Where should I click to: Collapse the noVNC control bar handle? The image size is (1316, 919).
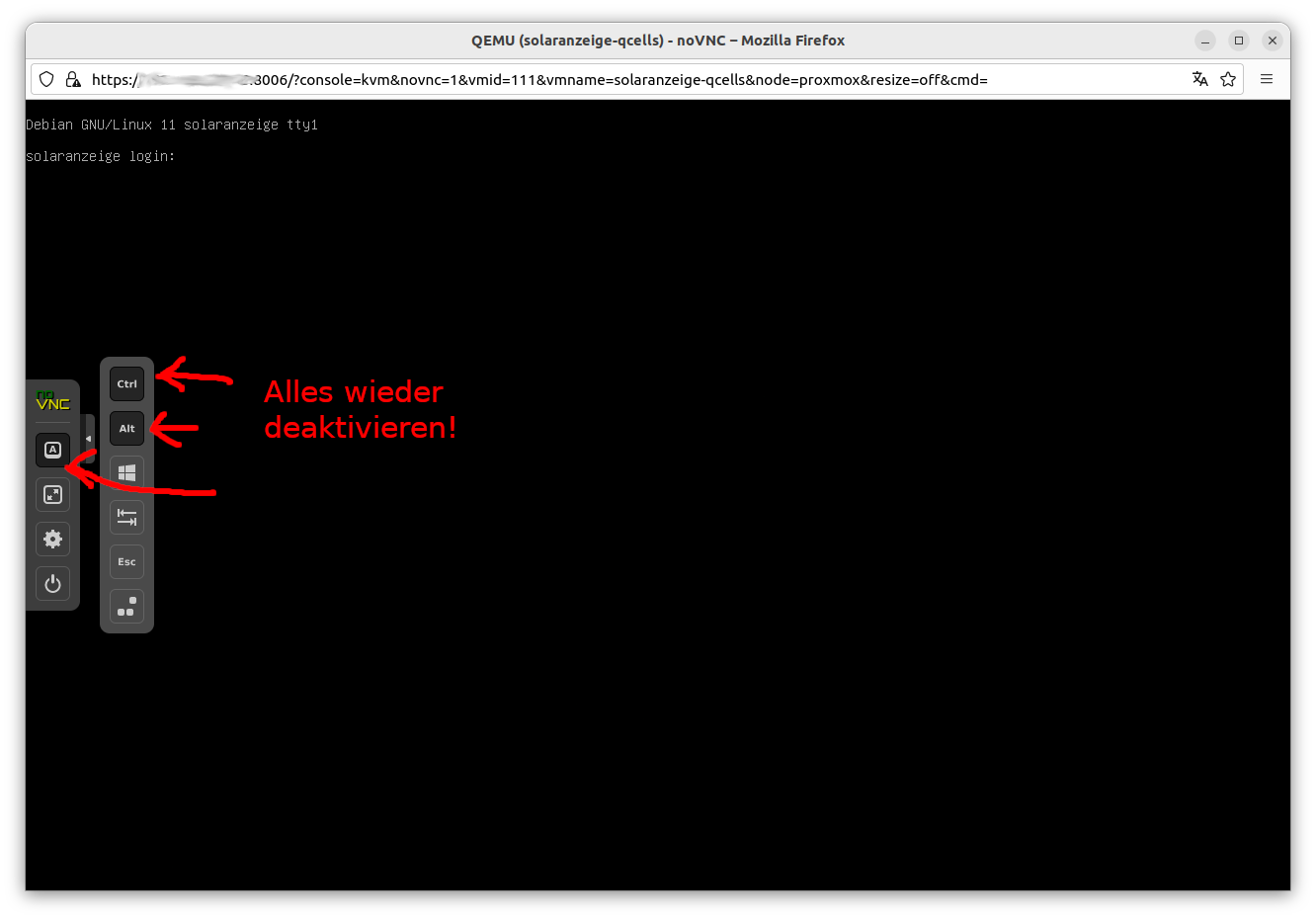[x=89, y=439]
